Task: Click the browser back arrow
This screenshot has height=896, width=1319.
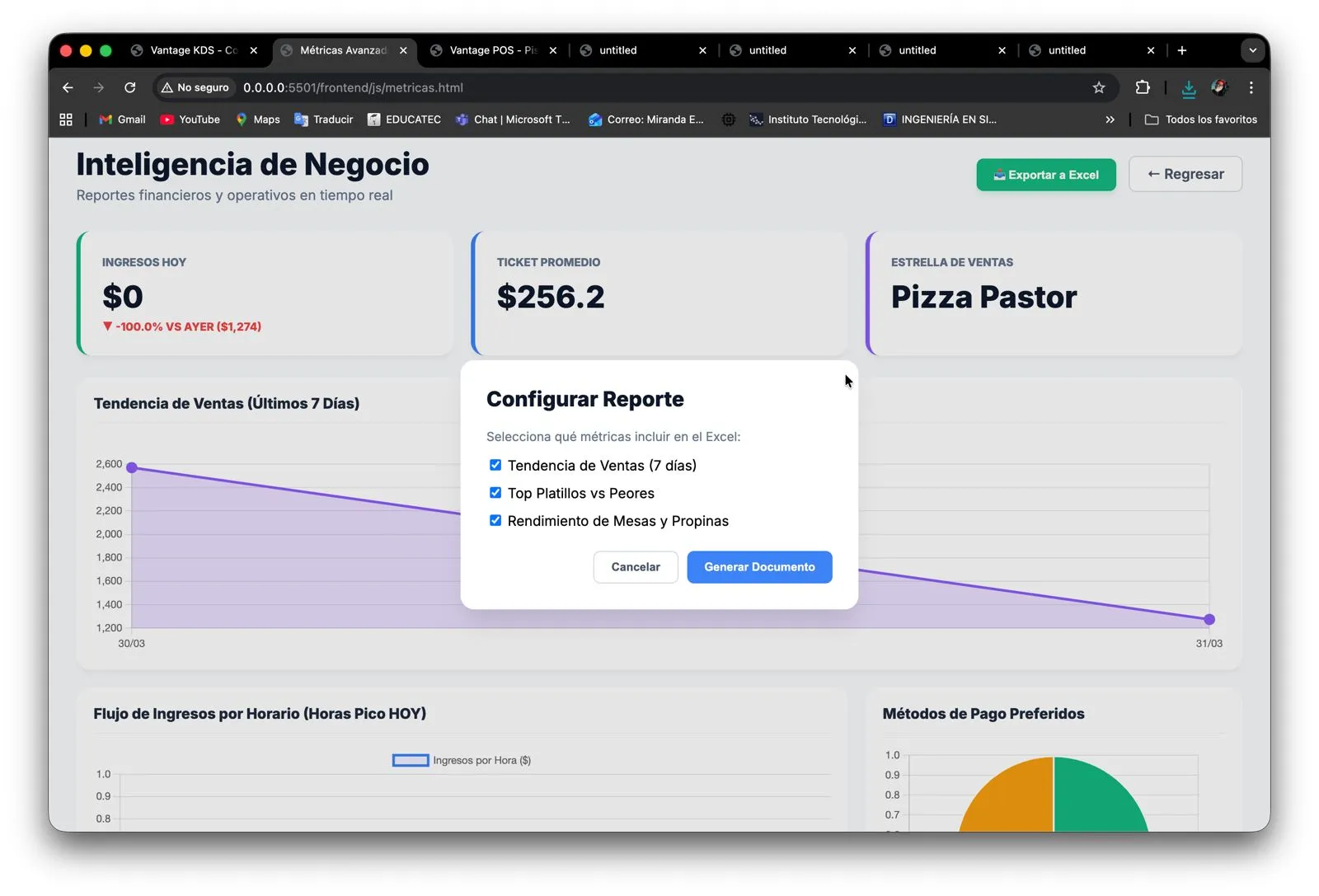Action: click(68, 87)
